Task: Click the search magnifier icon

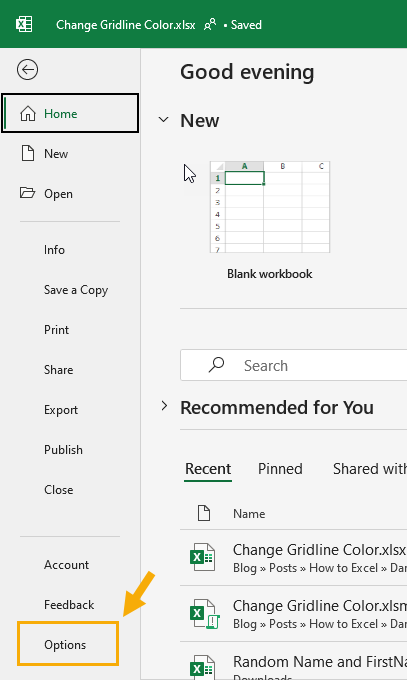Action: [x=216, y=365]
